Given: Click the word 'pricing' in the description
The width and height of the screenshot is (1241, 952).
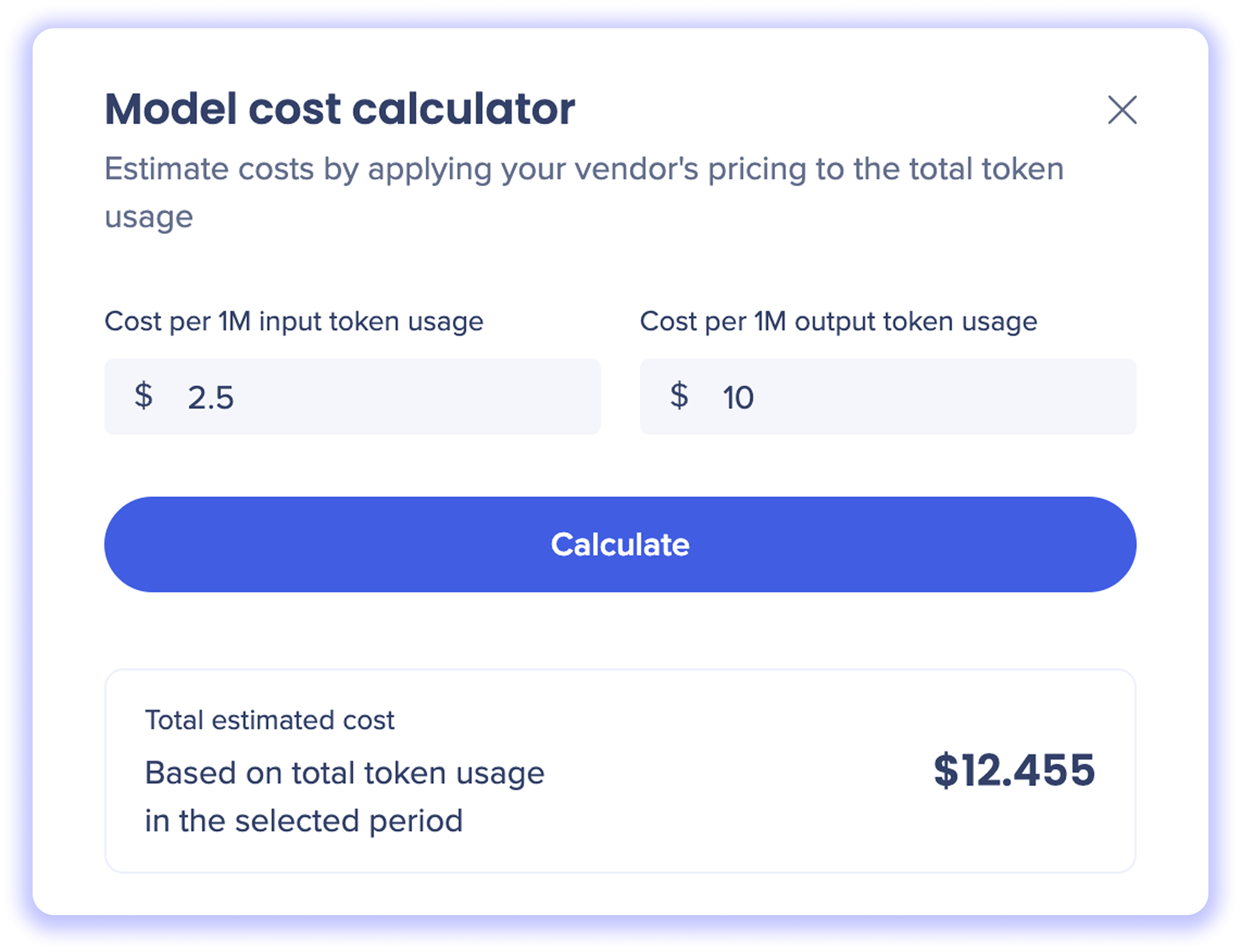Looking at the screenshot, I should click(x=757, y=169).
